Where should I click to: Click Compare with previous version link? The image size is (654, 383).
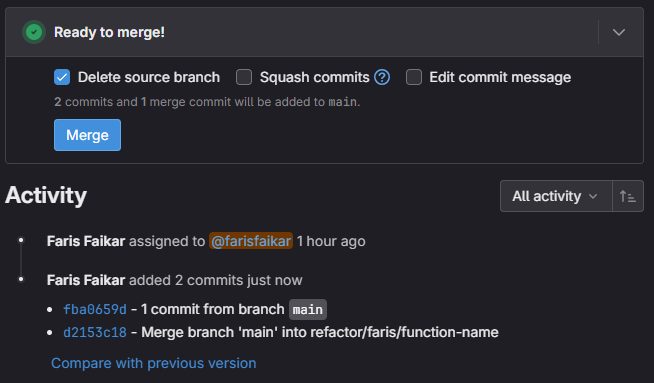coord(153,363)
